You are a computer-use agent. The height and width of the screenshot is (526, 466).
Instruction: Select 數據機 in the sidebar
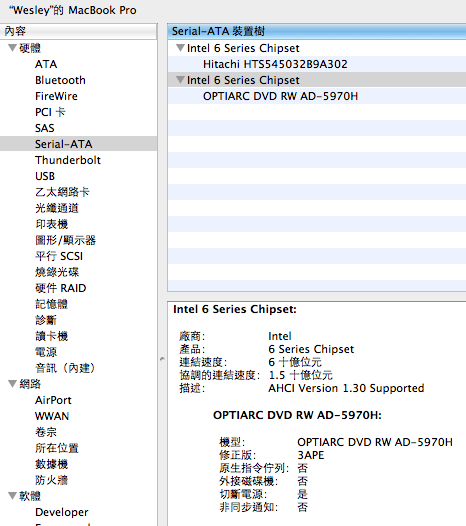point(52,464)
